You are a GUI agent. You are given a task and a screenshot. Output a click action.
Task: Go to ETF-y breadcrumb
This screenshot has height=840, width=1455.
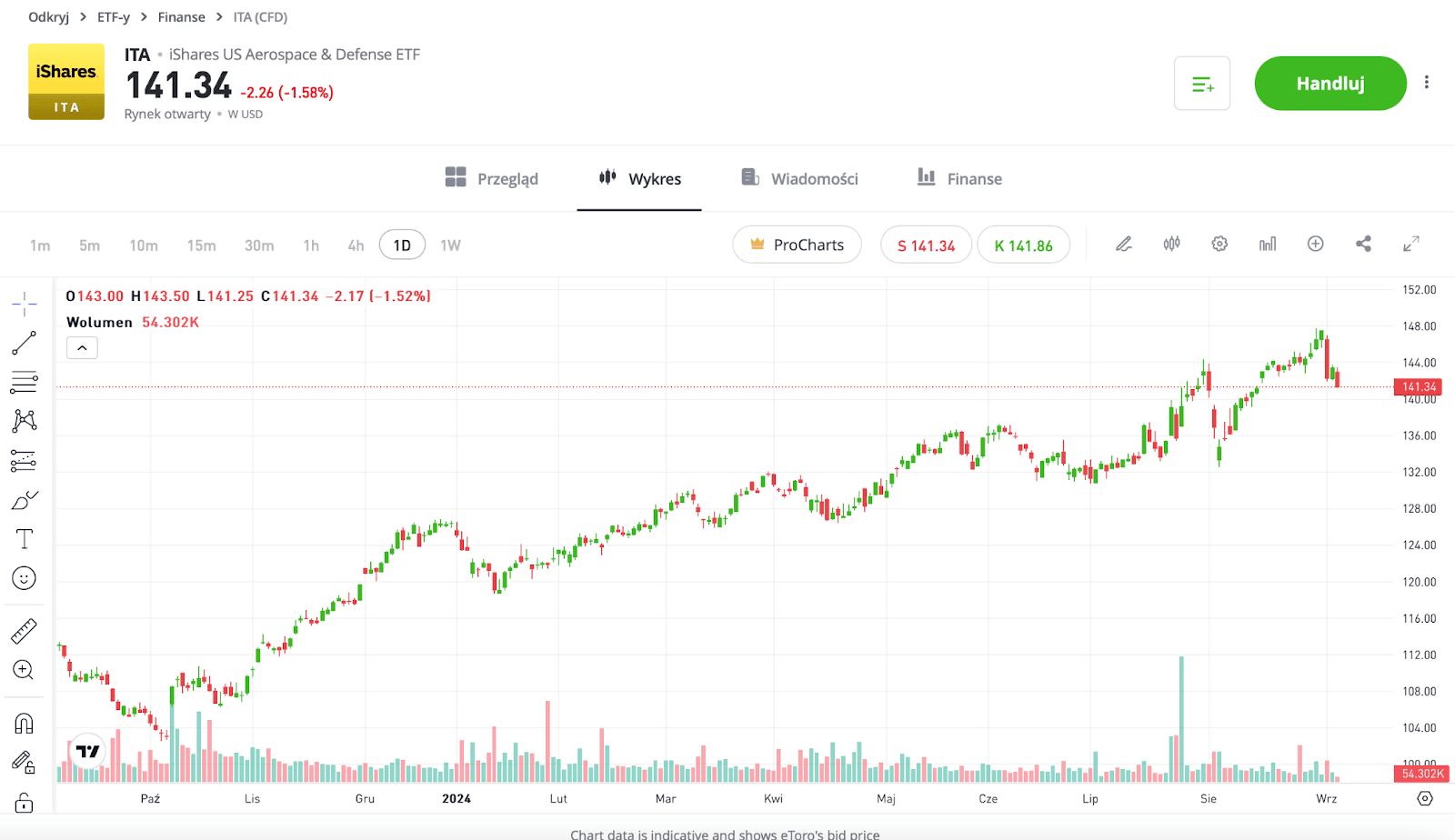pos(114,17)
